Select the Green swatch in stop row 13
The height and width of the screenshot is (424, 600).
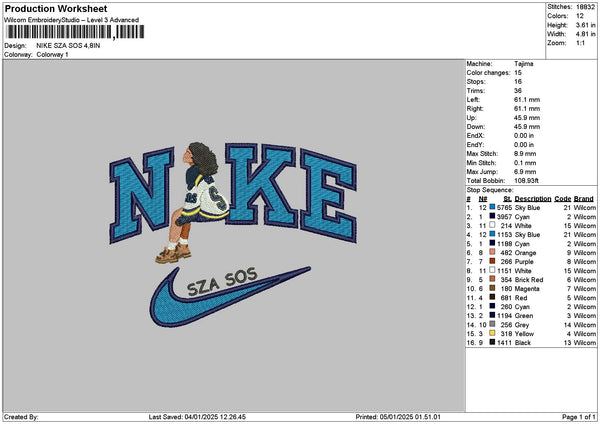pyautogui.click(x=492, y=315)
